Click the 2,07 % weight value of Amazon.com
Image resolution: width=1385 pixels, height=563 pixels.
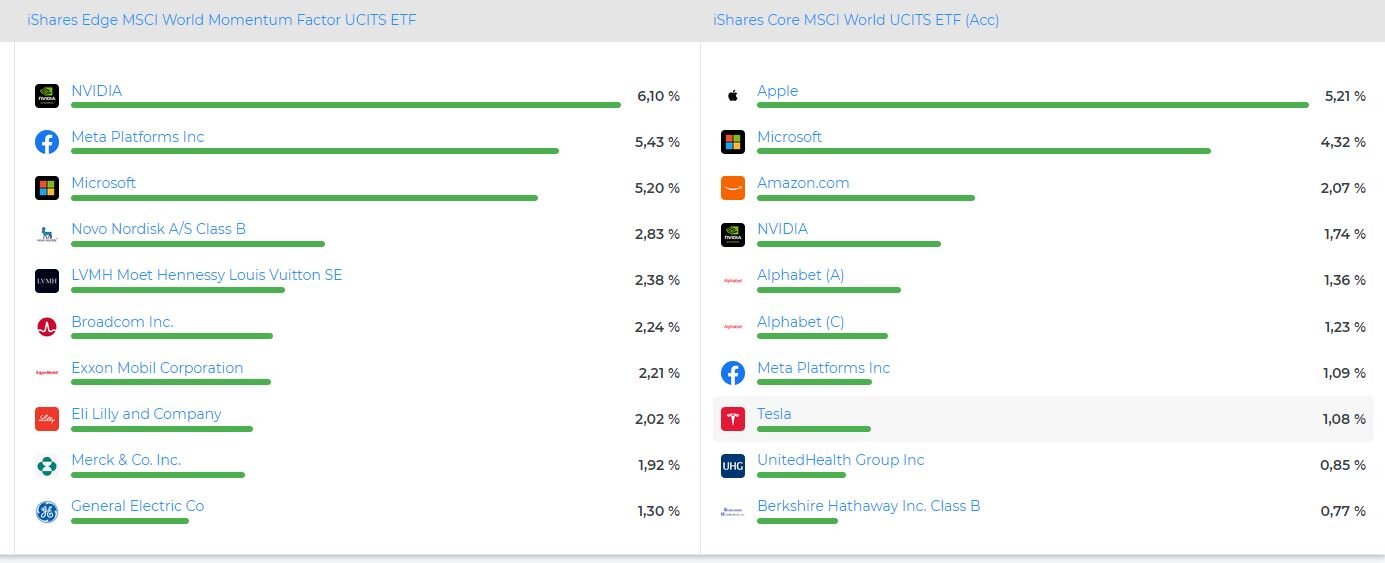tap(1343, 189)
